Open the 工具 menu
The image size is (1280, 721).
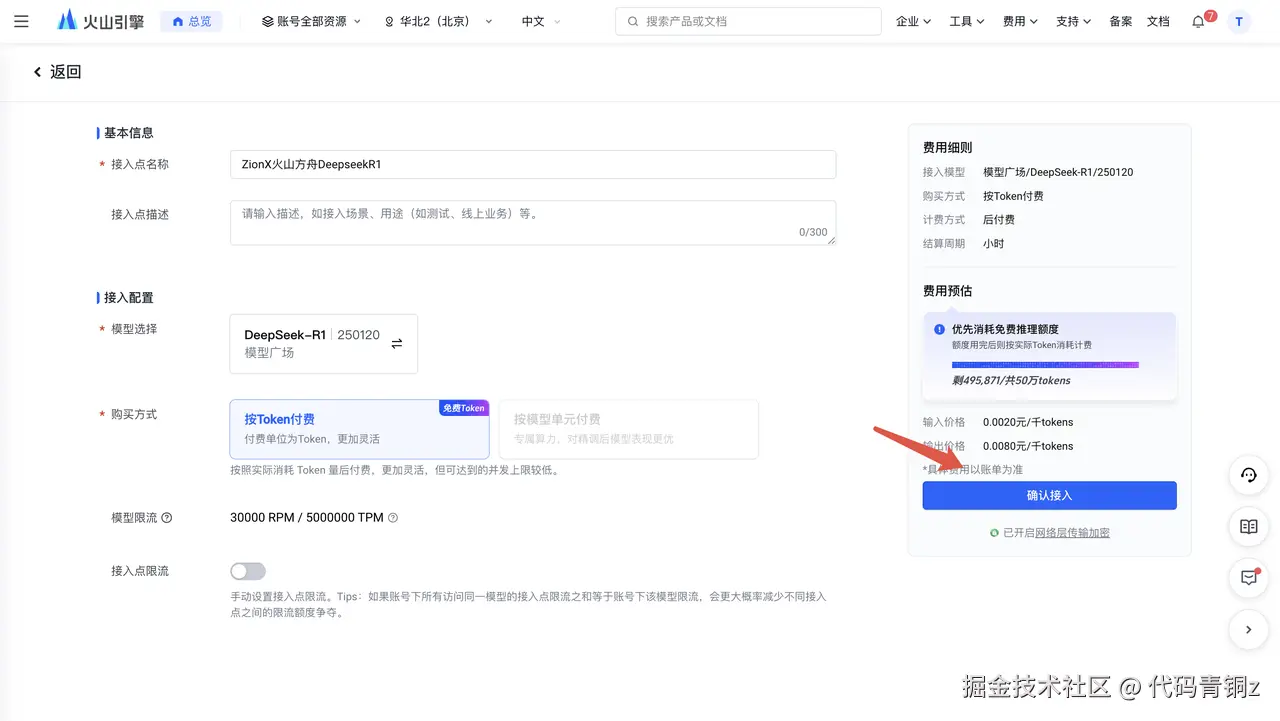coord(967,21)
